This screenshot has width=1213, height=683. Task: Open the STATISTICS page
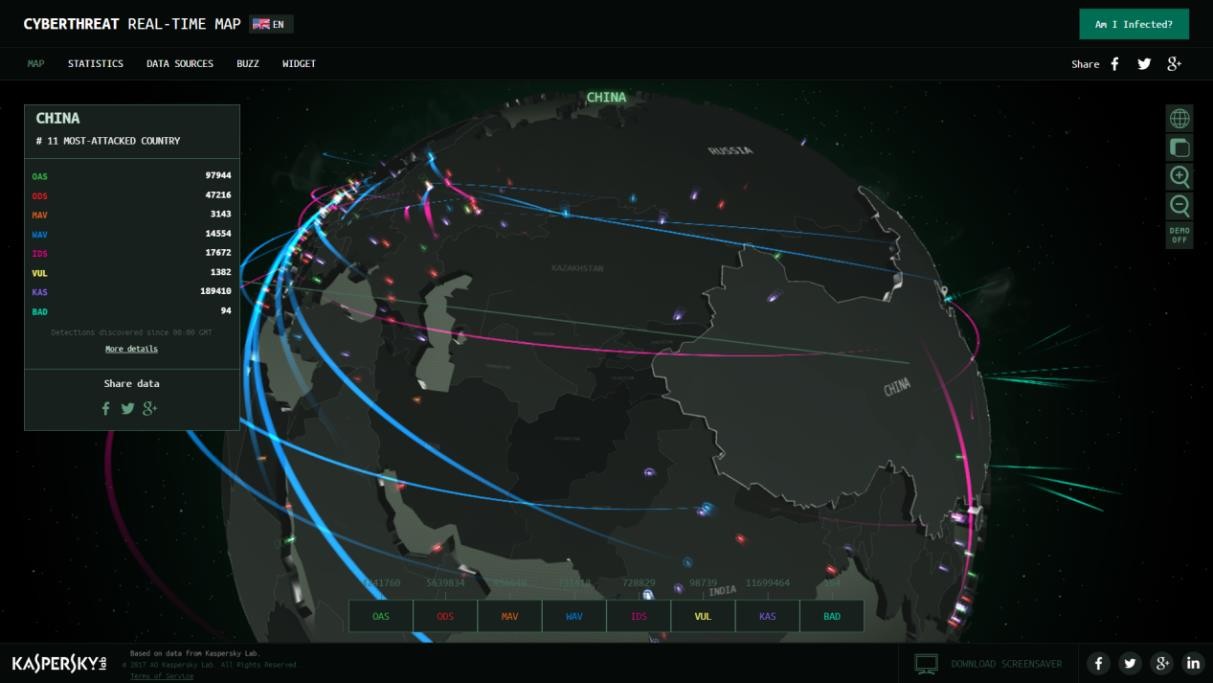[x=96, y=64]
